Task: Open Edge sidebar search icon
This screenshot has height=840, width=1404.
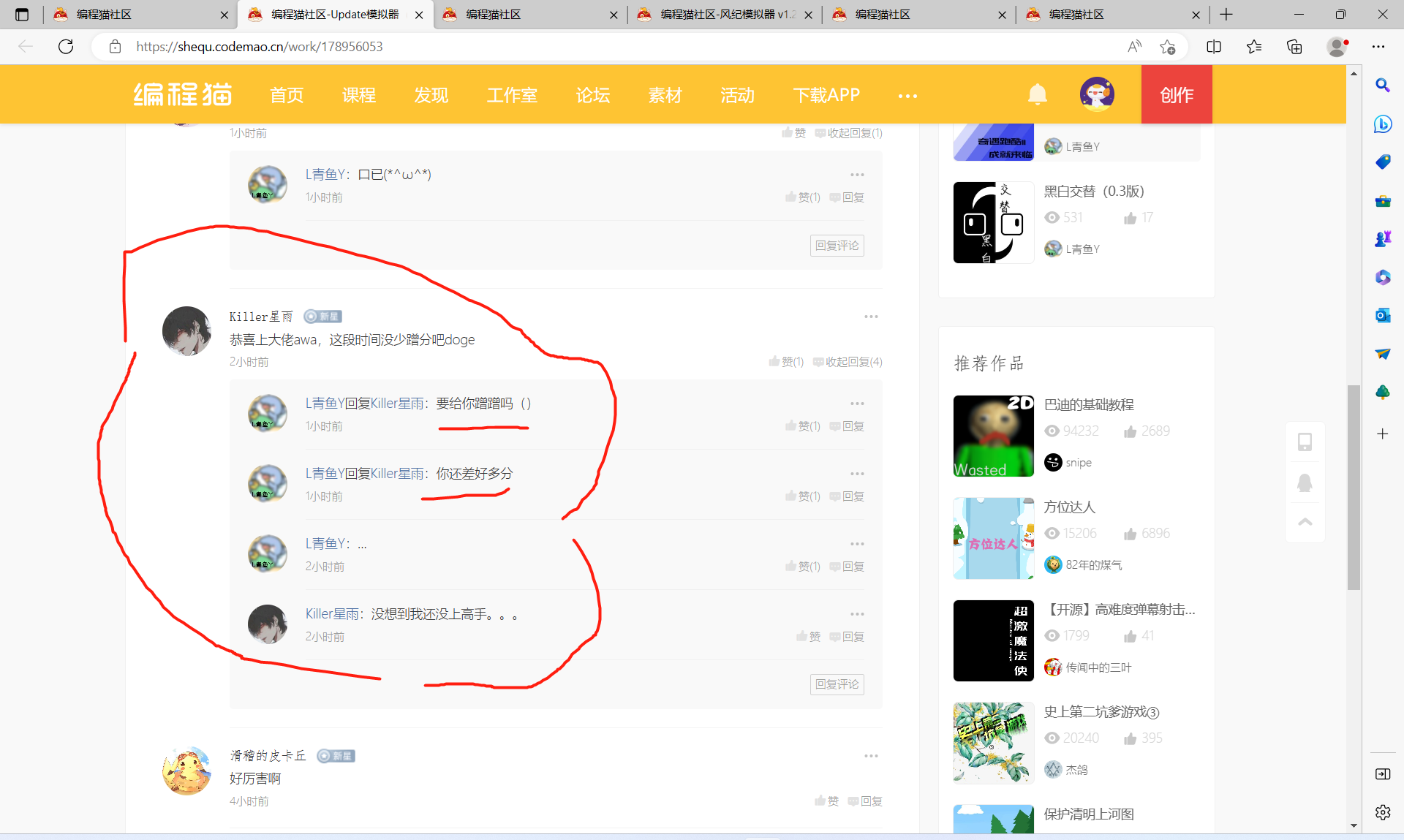Action: [1383, 86]
